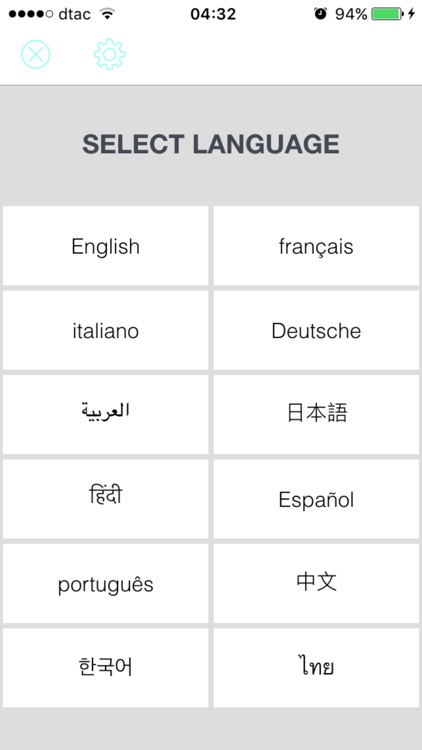Tap the circled X close icon
422x750 pixels.
point(36,54)
